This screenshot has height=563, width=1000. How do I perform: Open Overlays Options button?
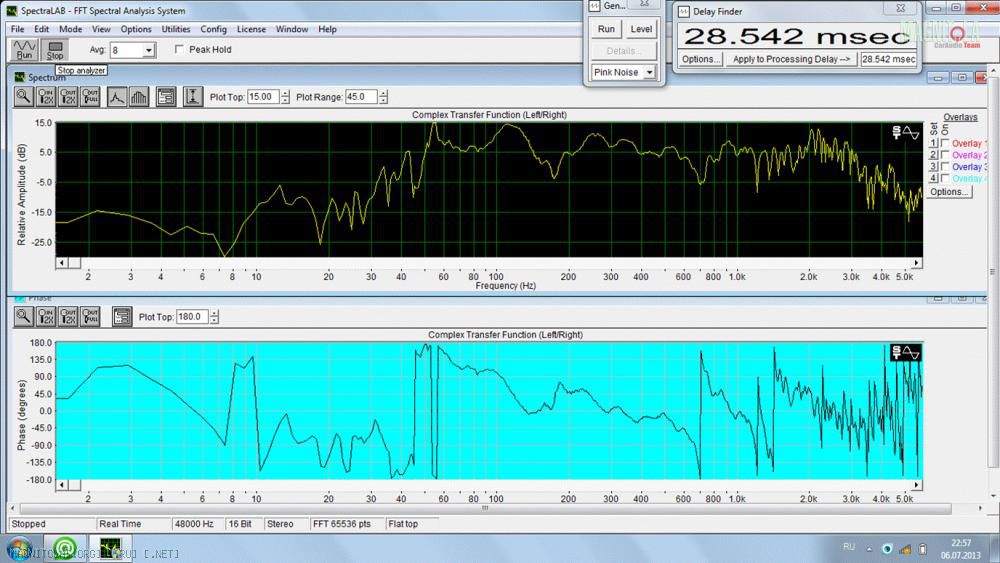[948, 192]
